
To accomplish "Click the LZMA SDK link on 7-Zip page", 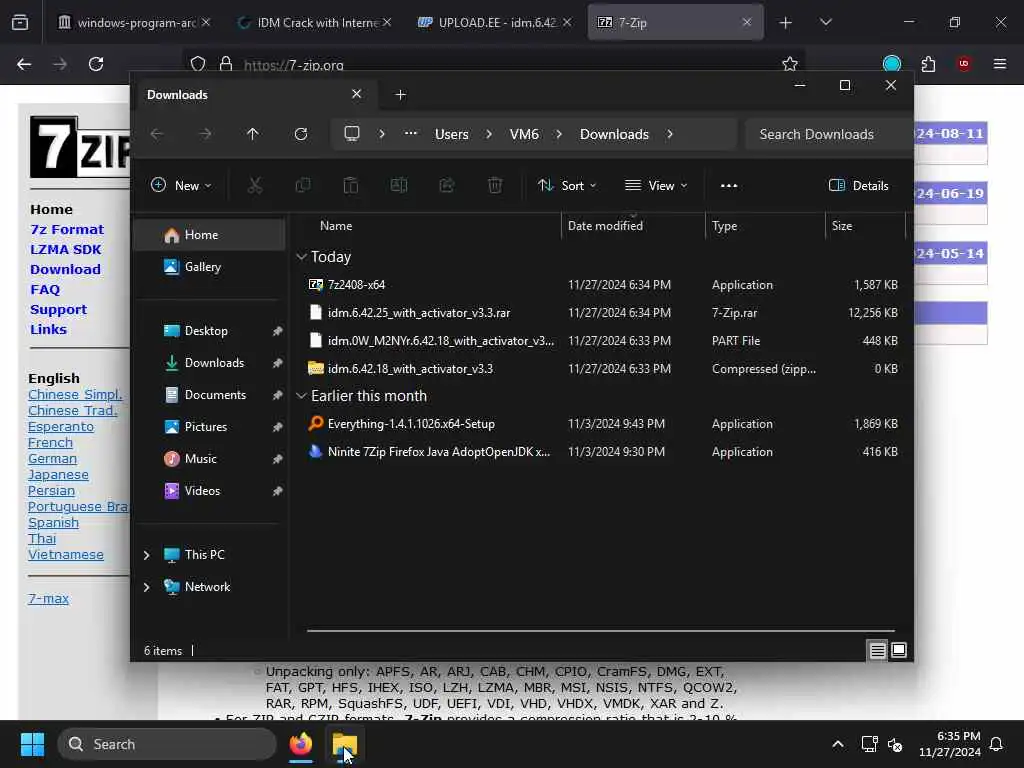I will tap(65, 249).
